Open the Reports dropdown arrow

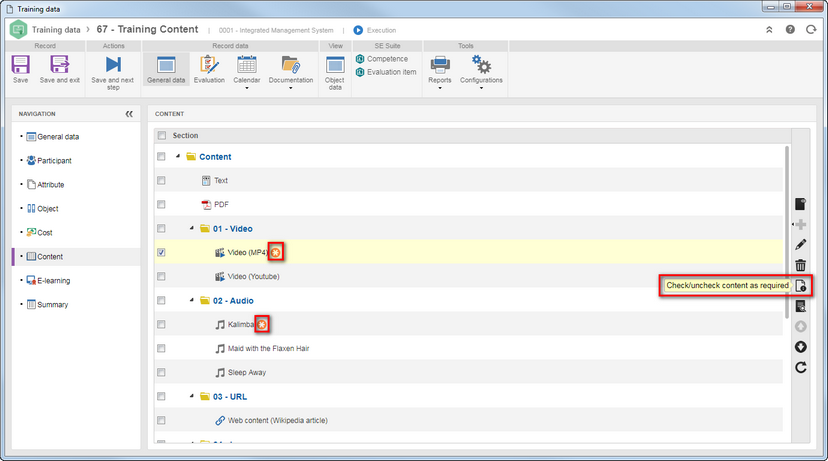(x=440, y=88)
